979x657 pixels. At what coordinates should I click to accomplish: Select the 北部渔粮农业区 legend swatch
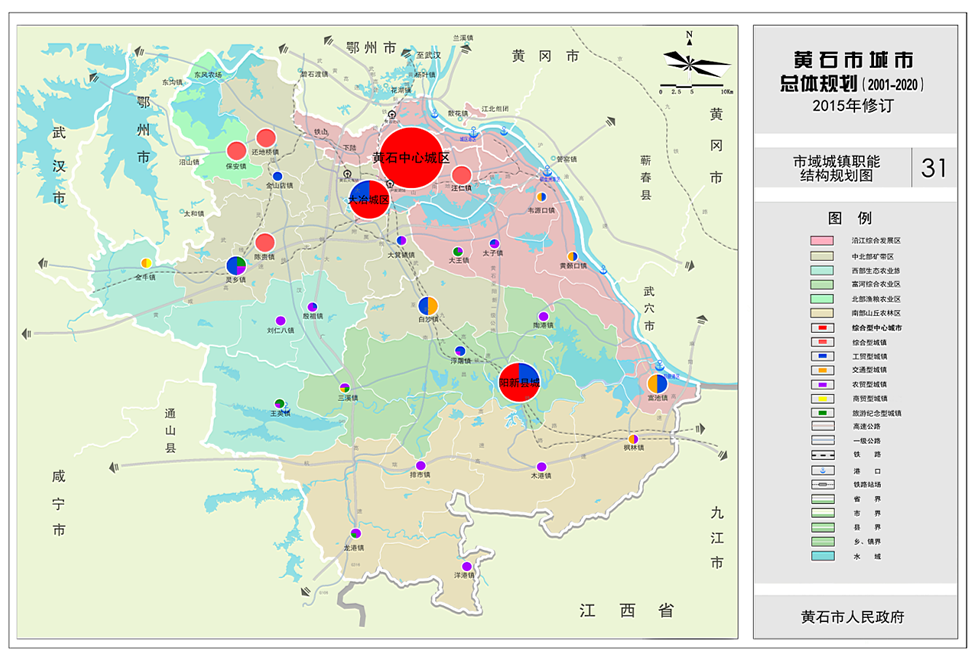822,299
